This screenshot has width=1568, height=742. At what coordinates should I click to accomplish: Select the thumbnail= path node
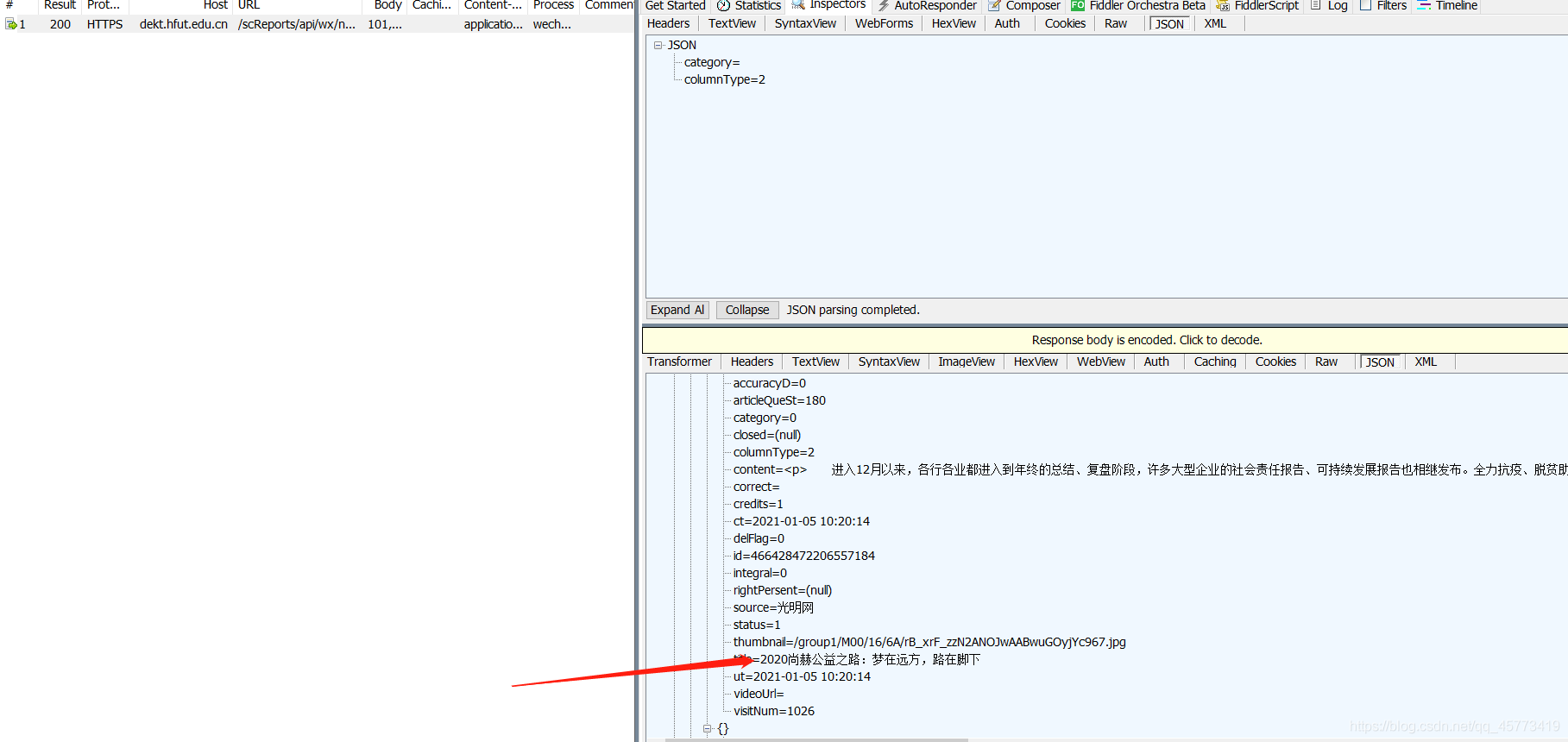[x=929, y=642]
